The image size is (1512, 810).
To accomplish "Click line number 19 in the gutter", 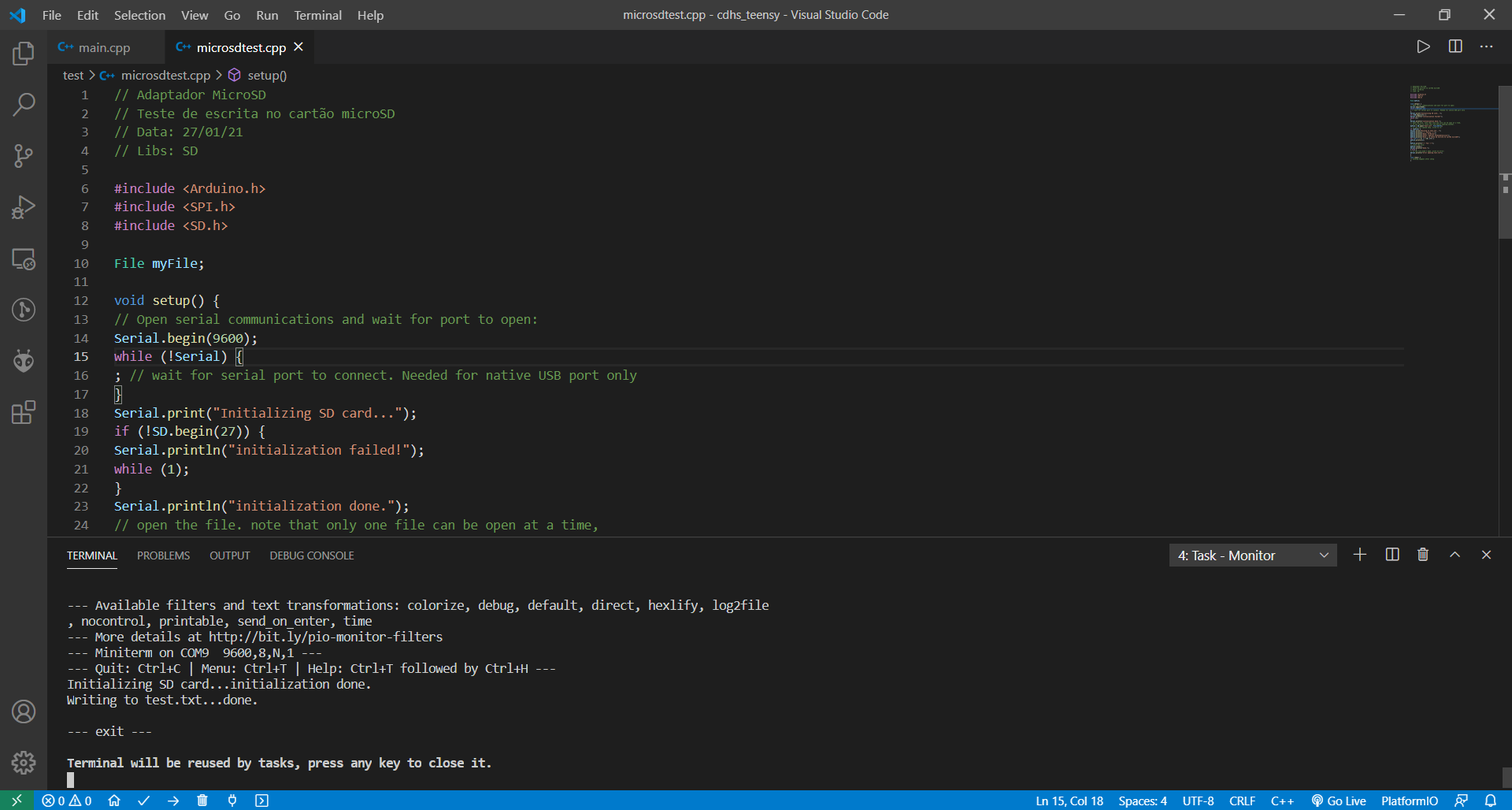I will (x=81, y=432).
